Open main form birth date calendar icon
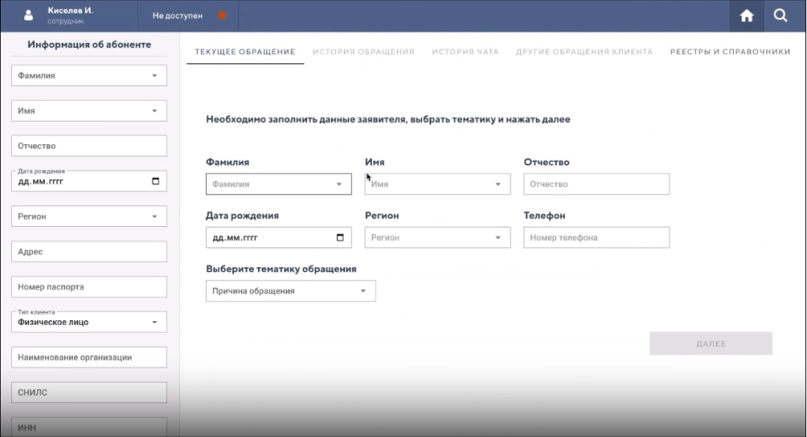This screenshot has height=437, width=807. click(x=340, y=237)
